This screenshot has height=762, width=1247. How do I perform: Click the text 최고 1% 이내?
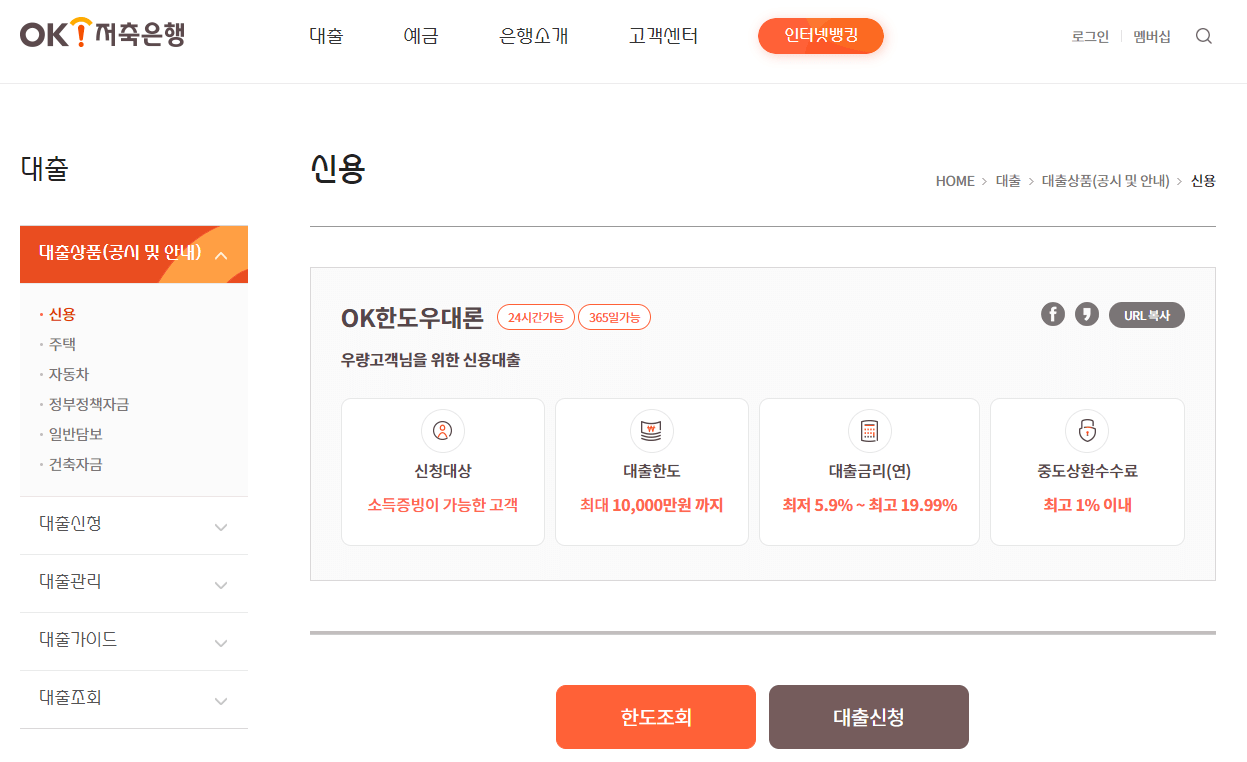click(1088, 505)
